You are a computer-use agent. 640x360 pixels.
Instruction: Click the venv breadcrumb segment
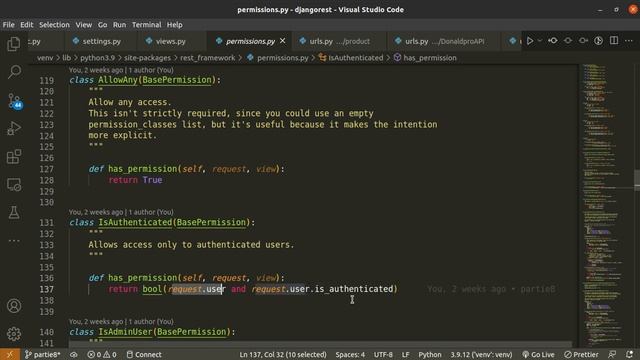point(45,58)
